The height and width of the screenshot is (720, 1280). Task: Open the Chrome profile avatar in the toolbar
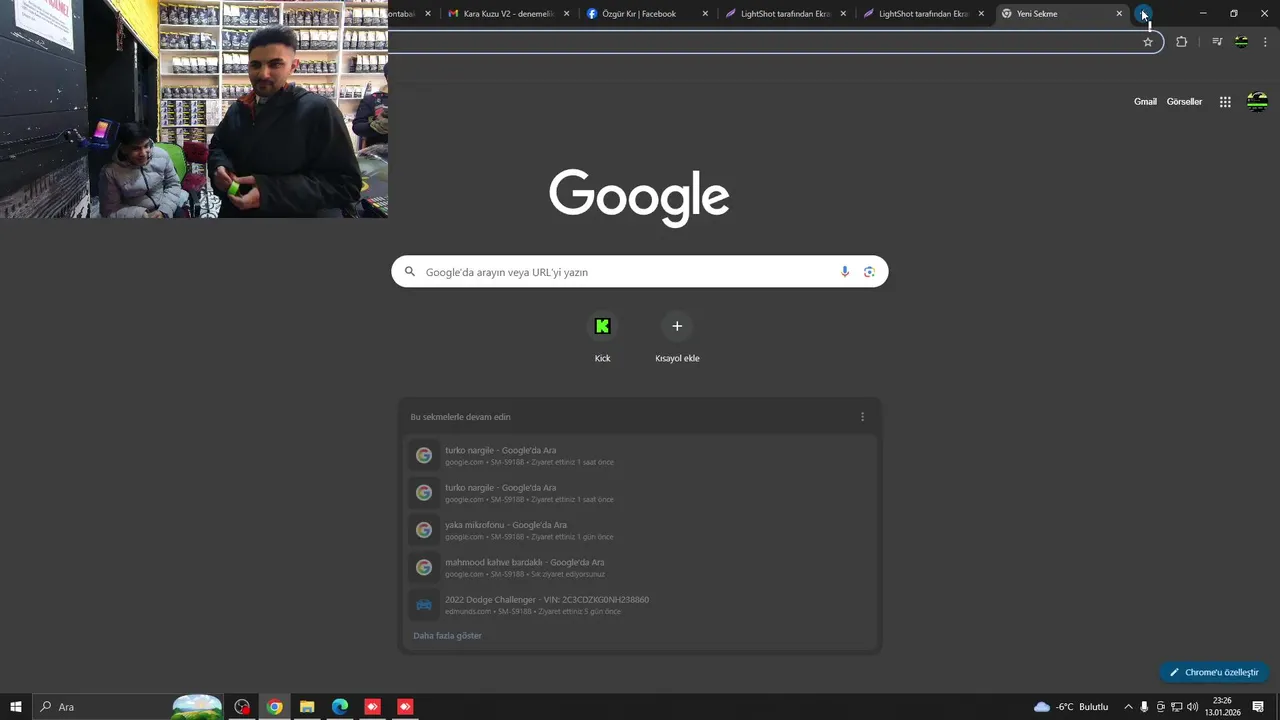point(1242,42)
